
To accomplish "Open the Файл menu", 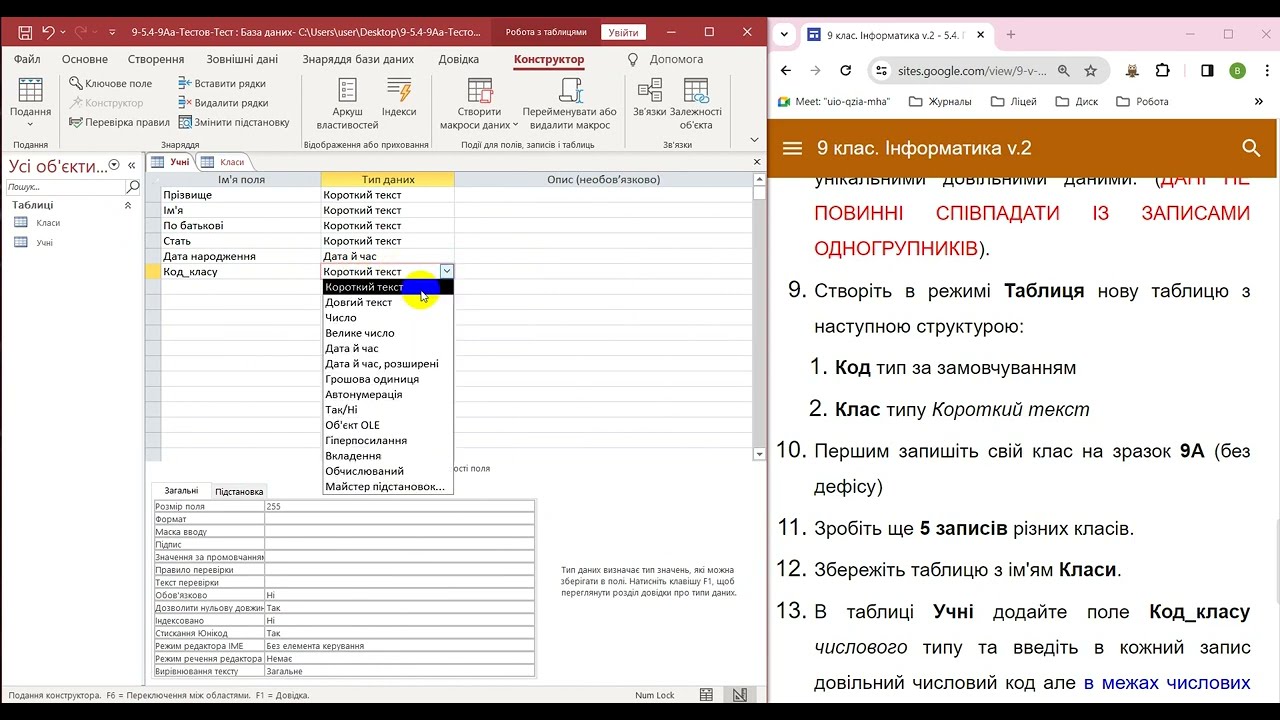I will [x=27, y=59].
